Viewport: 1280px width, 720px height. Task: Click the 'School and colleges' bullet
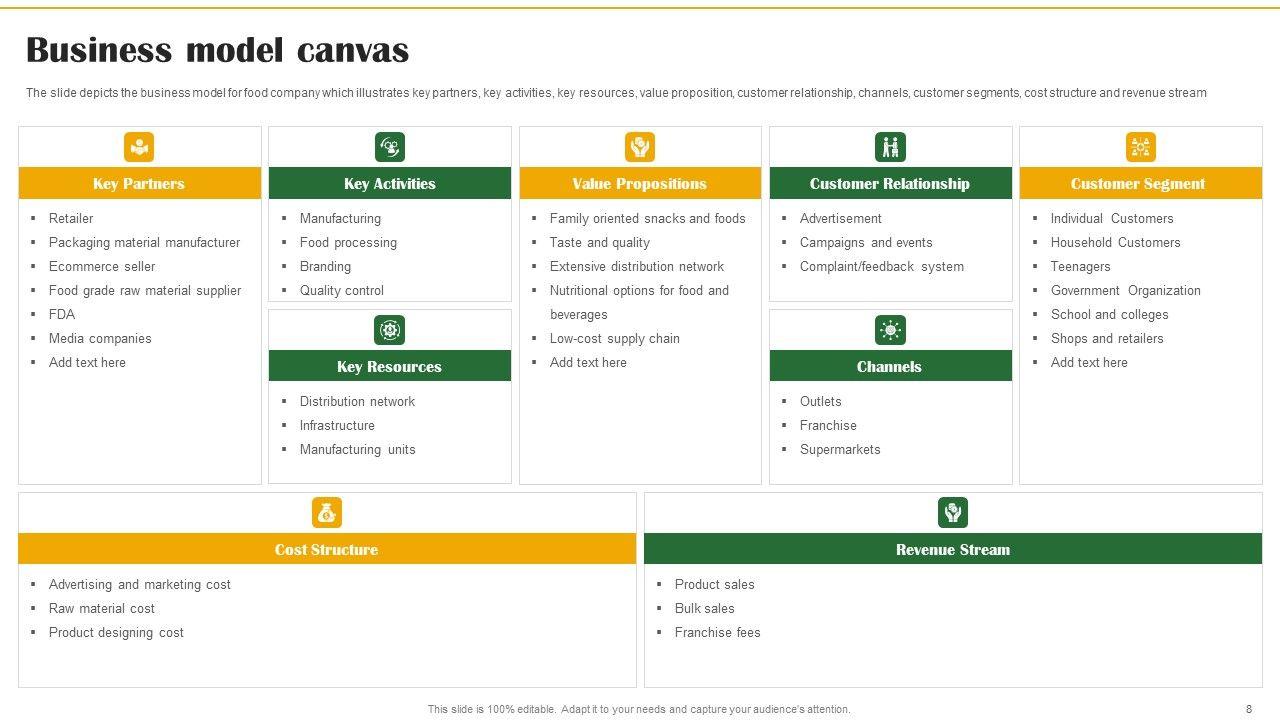pyautogui.click(x=1109, y=314)
